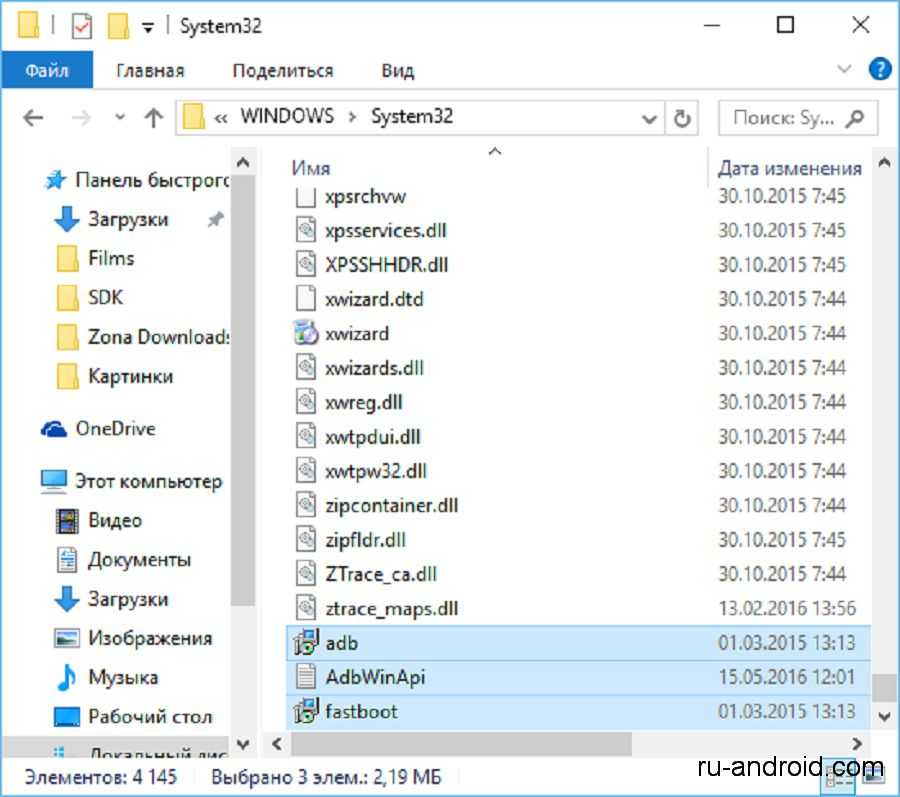Expand the ribbon with the chevron

point(845,69)
